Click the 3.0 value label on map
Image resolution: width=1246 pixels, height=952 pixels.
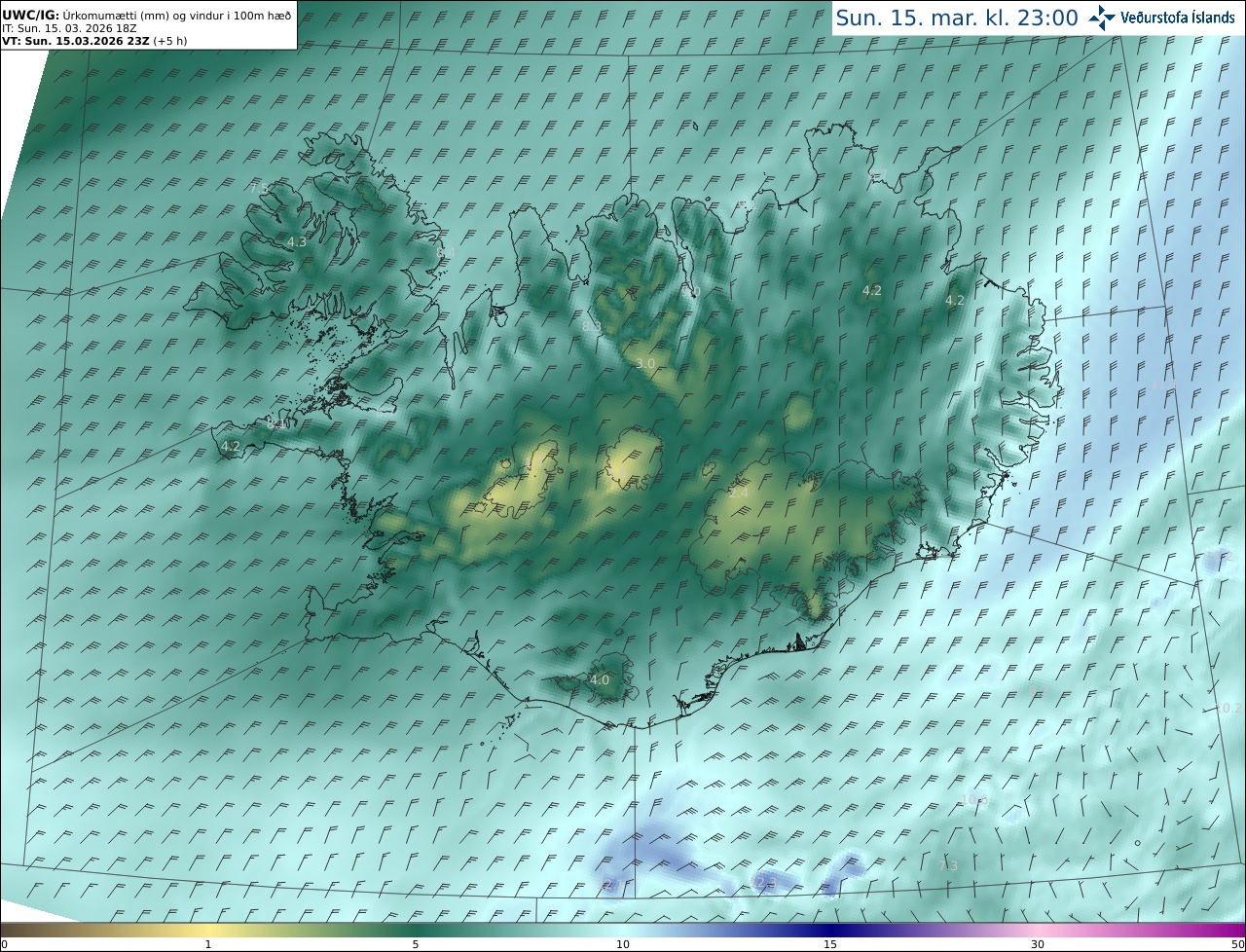(645, 363)
